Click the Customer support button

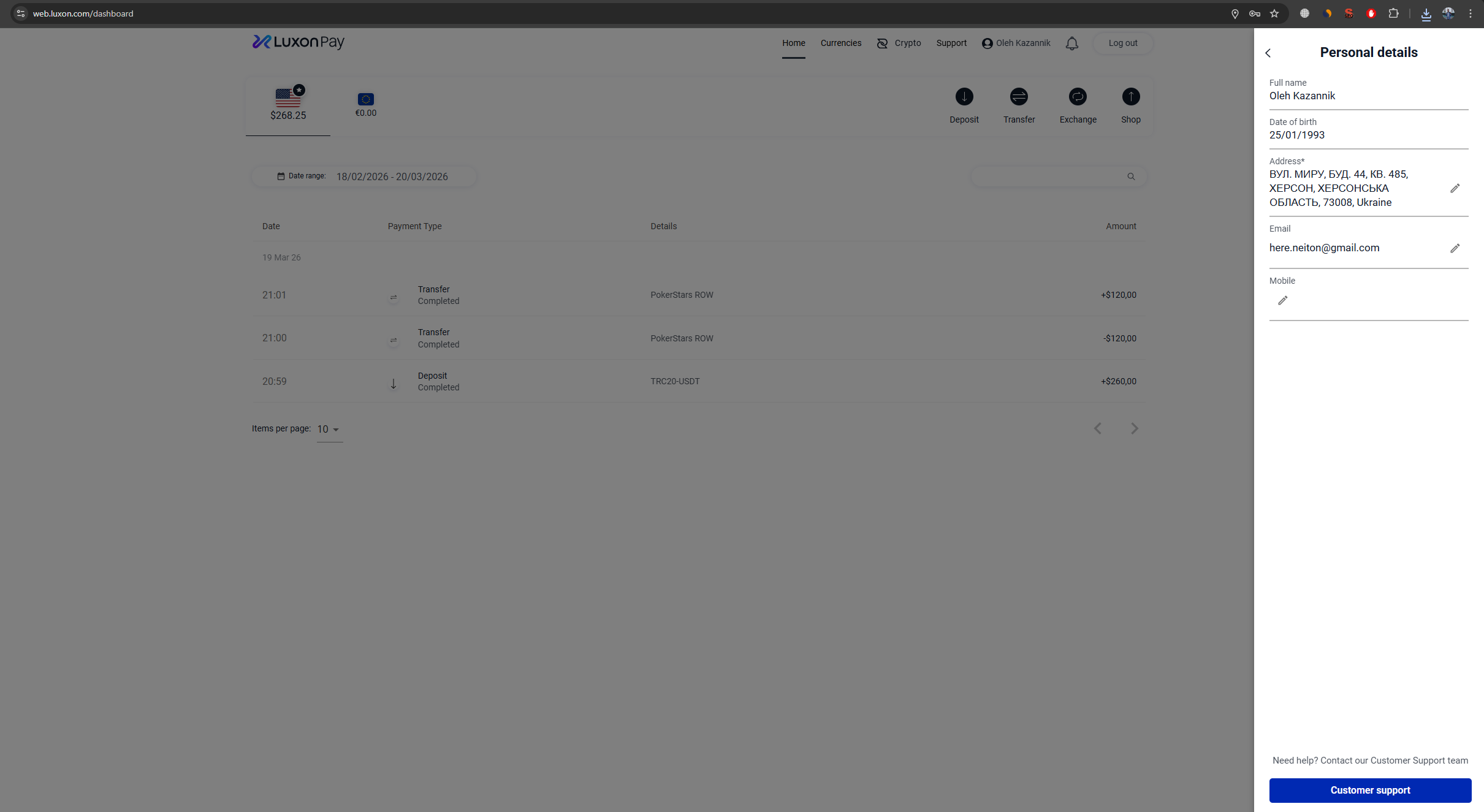click(x=1369, y=790)
